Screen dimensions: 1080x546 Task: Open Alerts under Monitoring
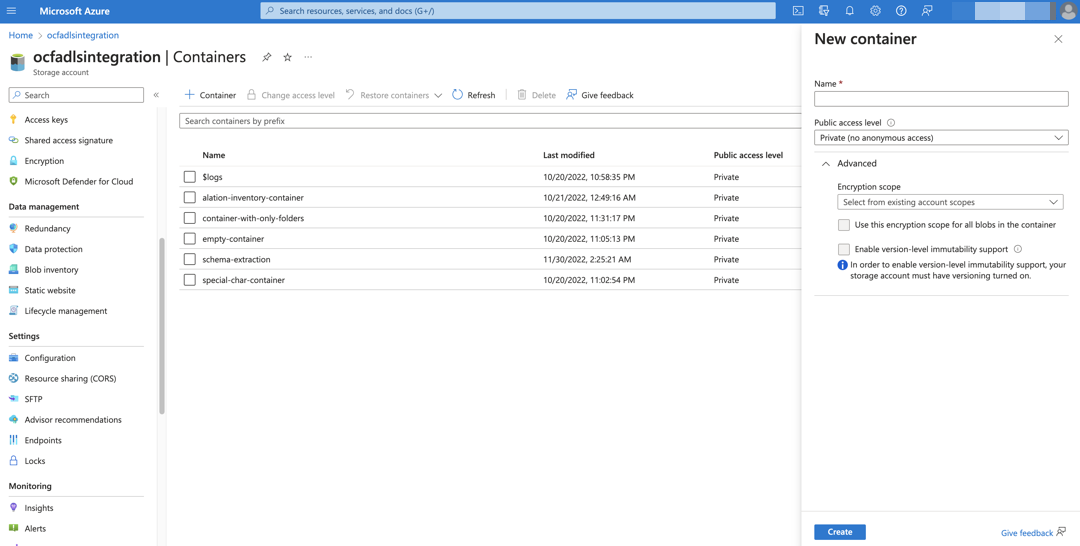click(x=36, y=528)
